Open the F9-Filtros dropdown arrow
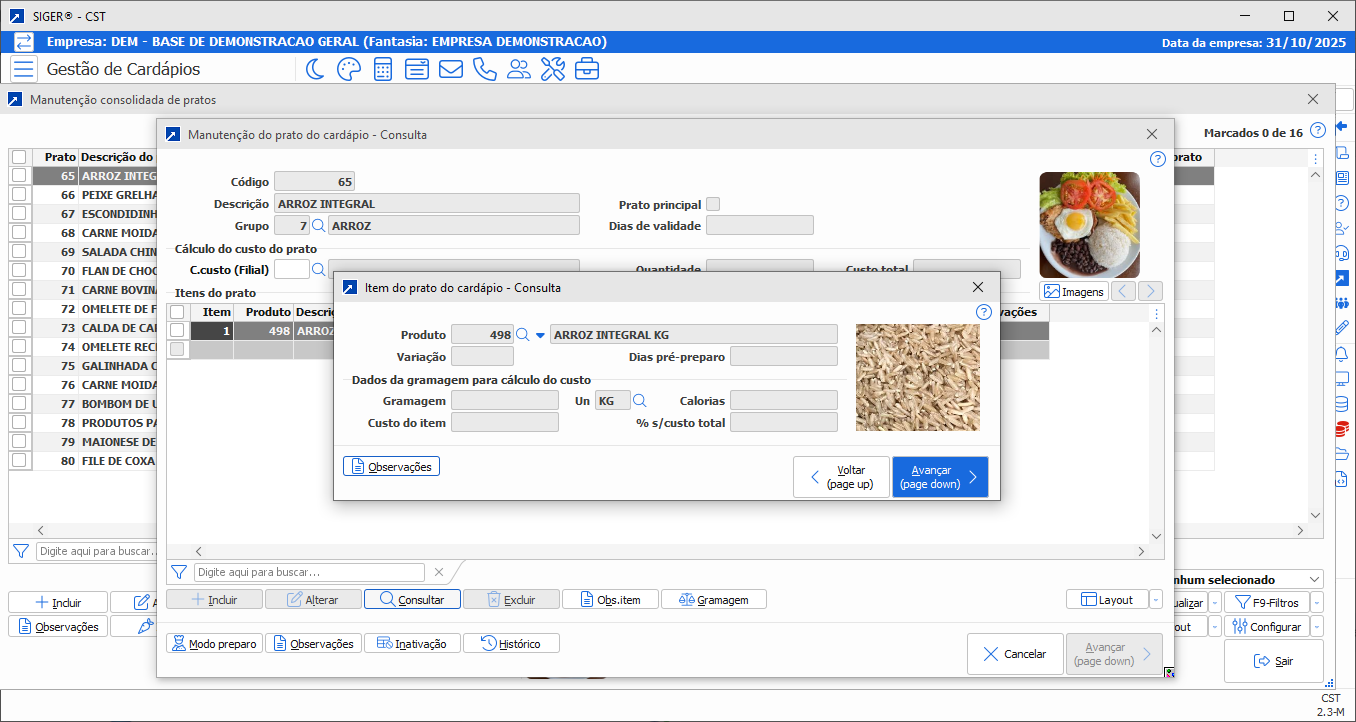 tap(1316, 602)
